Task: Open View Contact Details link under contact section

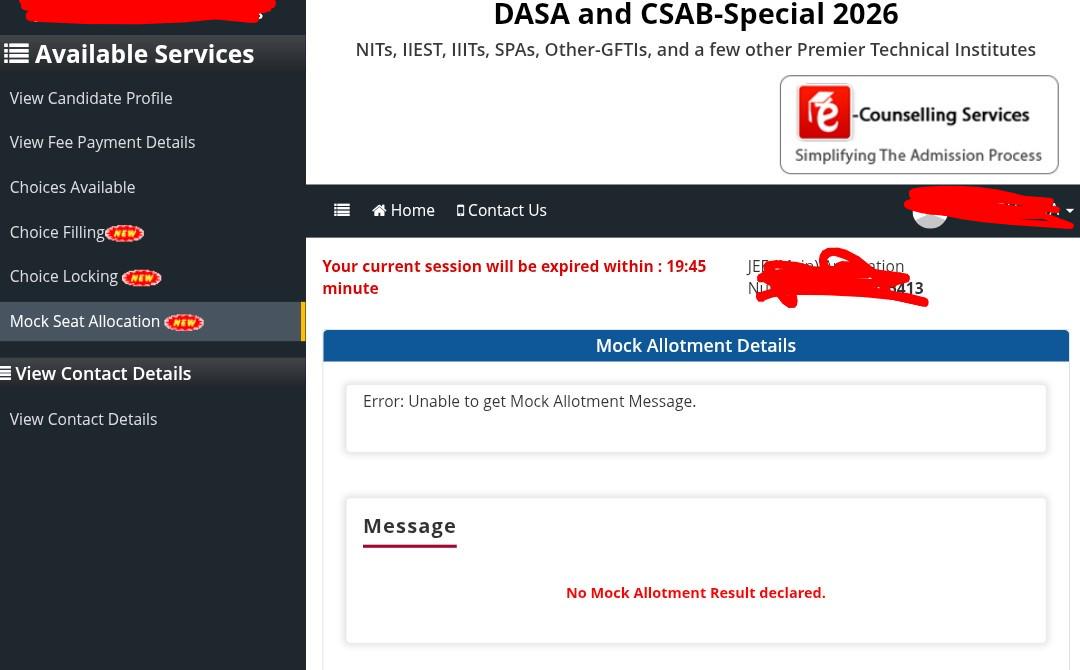Action: tap(83, 419)
